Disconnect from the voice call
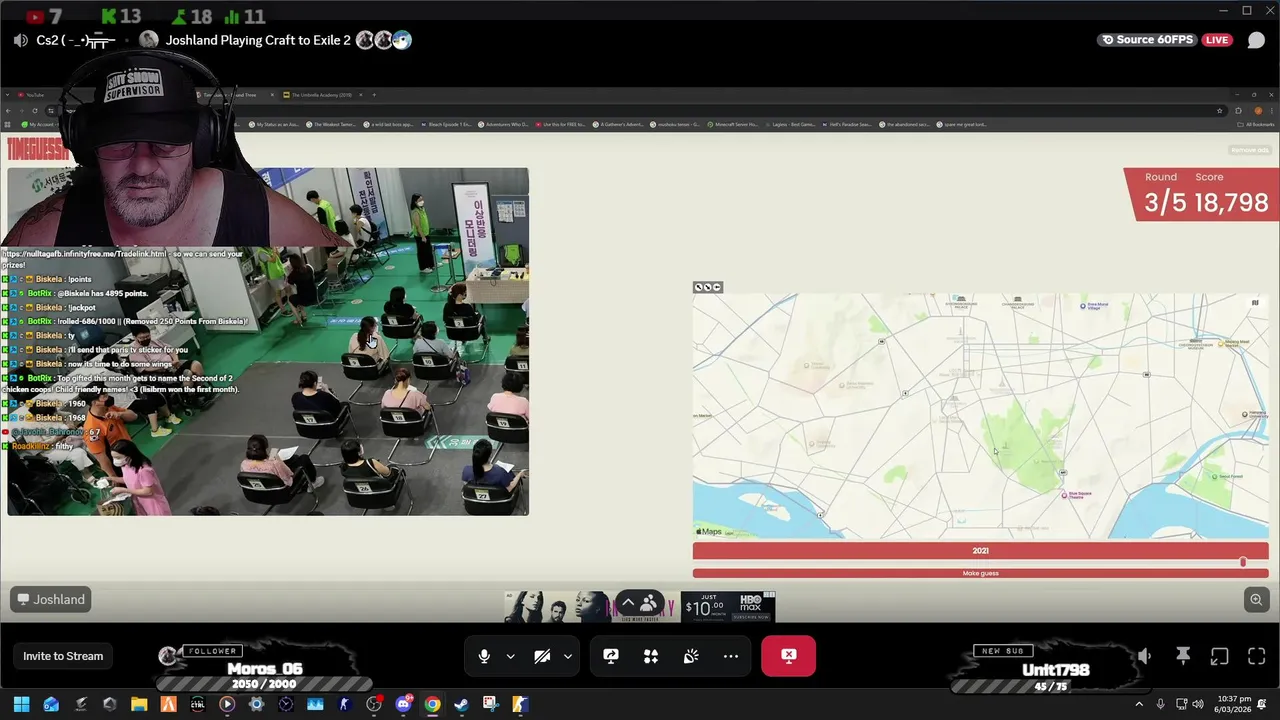 [x=788, y=656]
